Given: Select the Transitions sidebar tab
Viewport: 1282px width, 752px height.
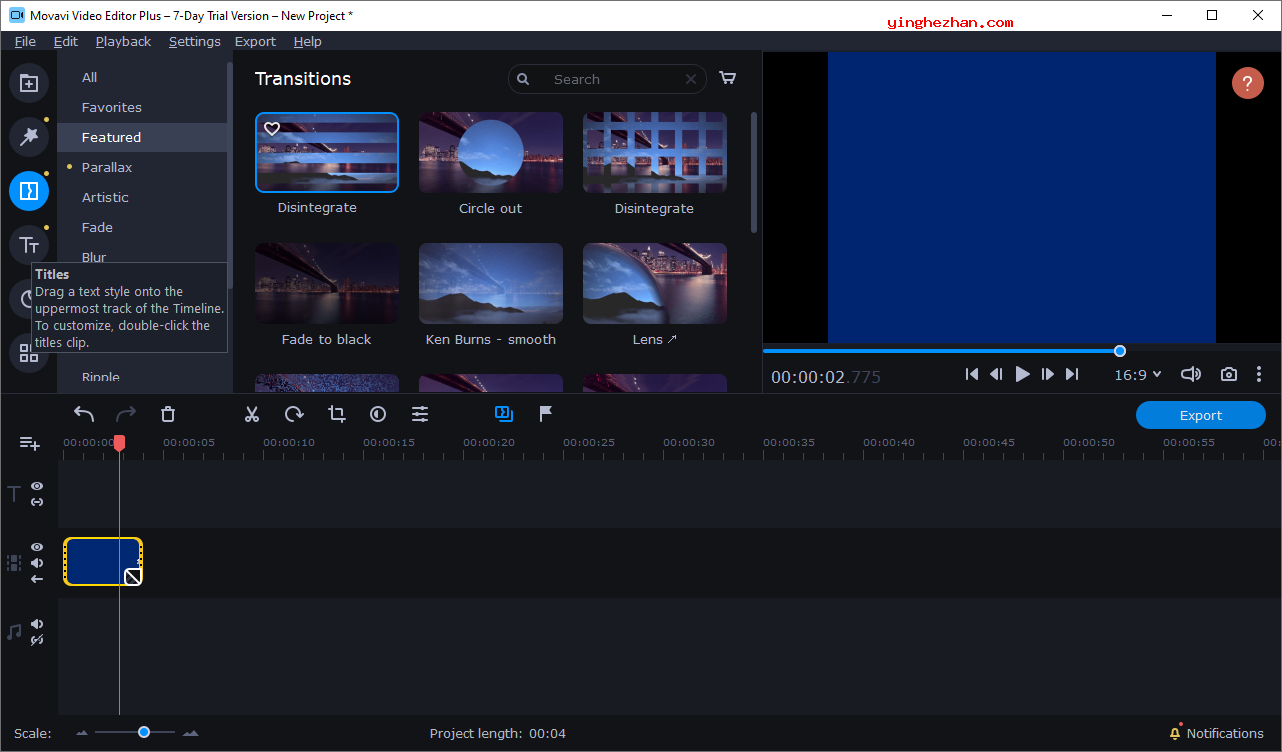Looking at the screenshot, I should [x=29, y=191].
